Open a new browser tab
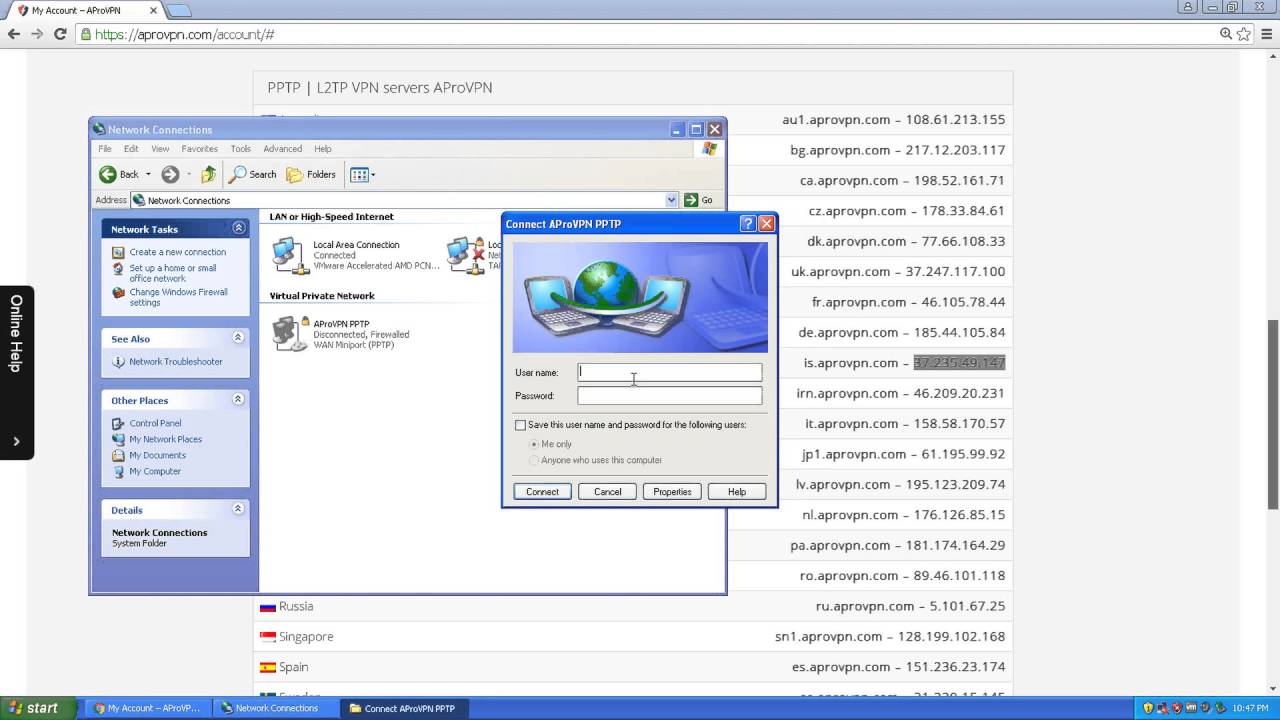Image resolution: width=1280 pixels, height=720 pixels. pos(178,10)
